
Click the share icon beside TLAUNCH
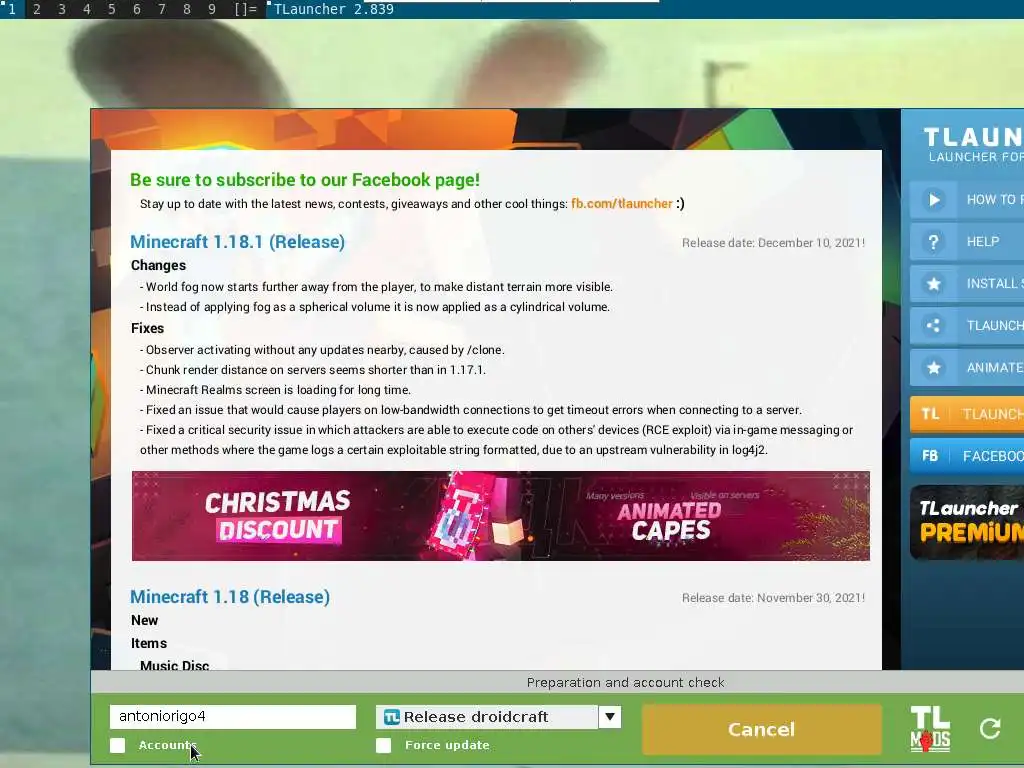pyautogui.click(x=934, y=325)
